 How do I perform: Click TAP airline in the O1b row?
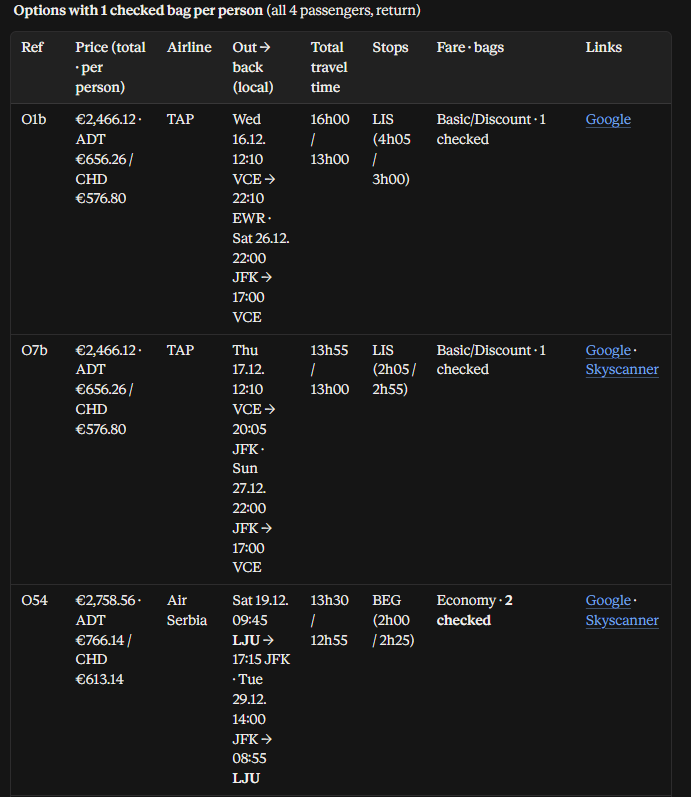point(180,119)
